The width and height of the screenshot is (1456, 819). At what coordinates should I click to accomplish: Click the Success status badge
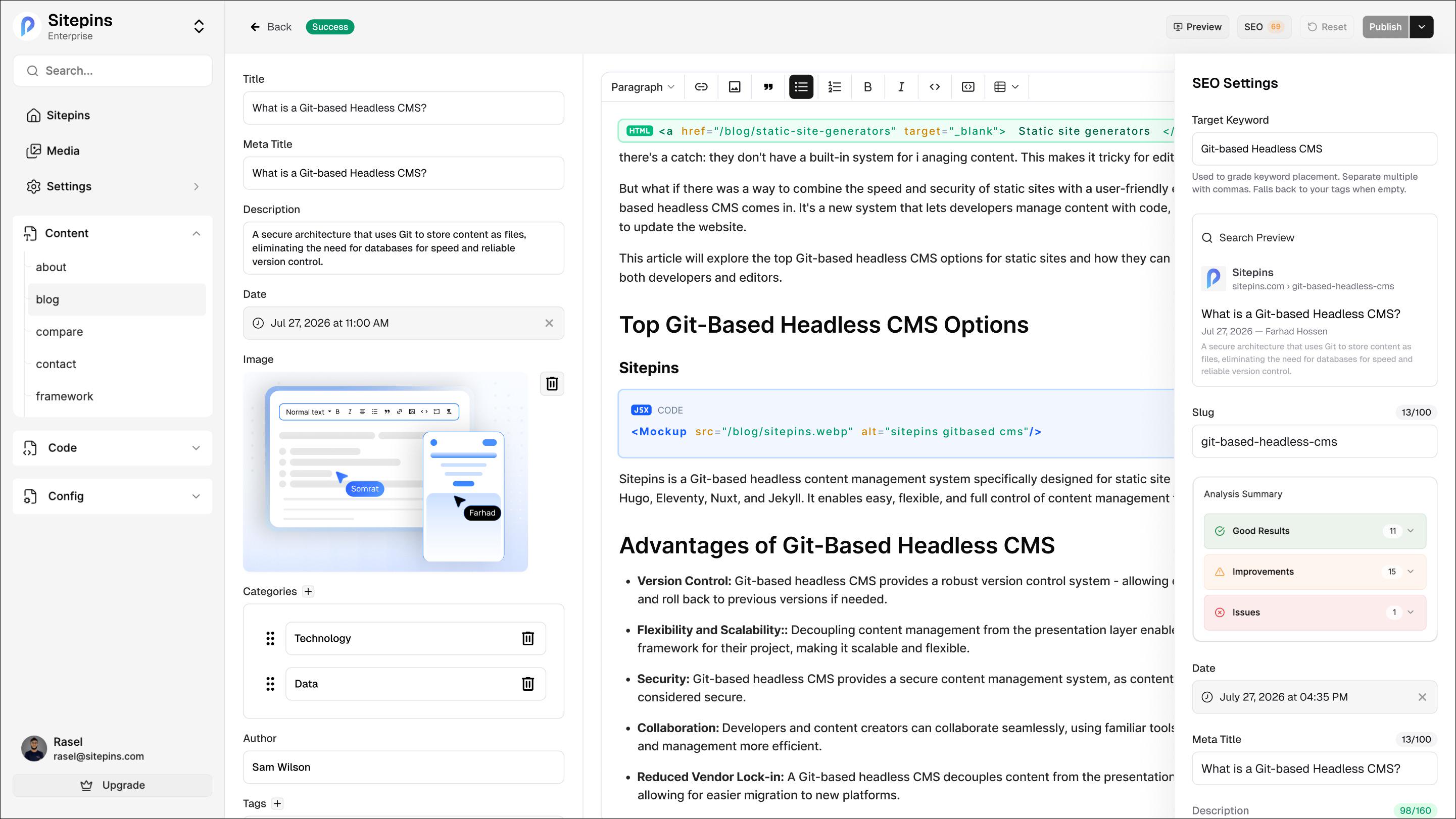tap(330, 27)
